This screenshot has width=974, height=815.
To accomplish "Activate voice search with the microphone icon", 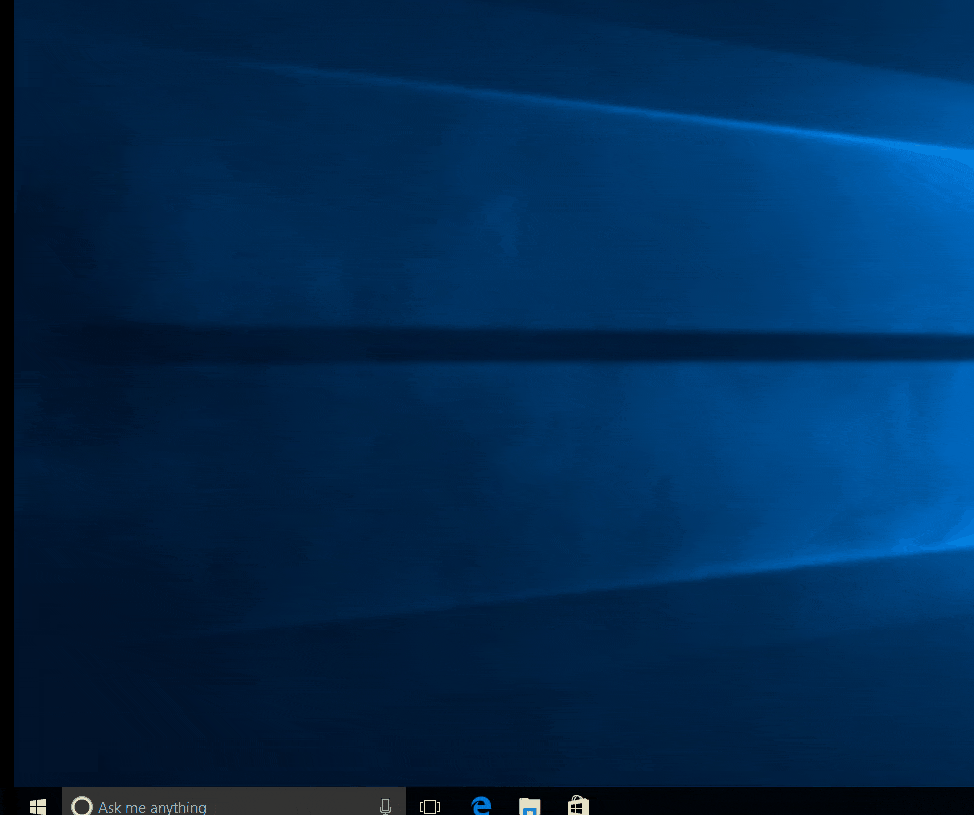I will 385,806.
